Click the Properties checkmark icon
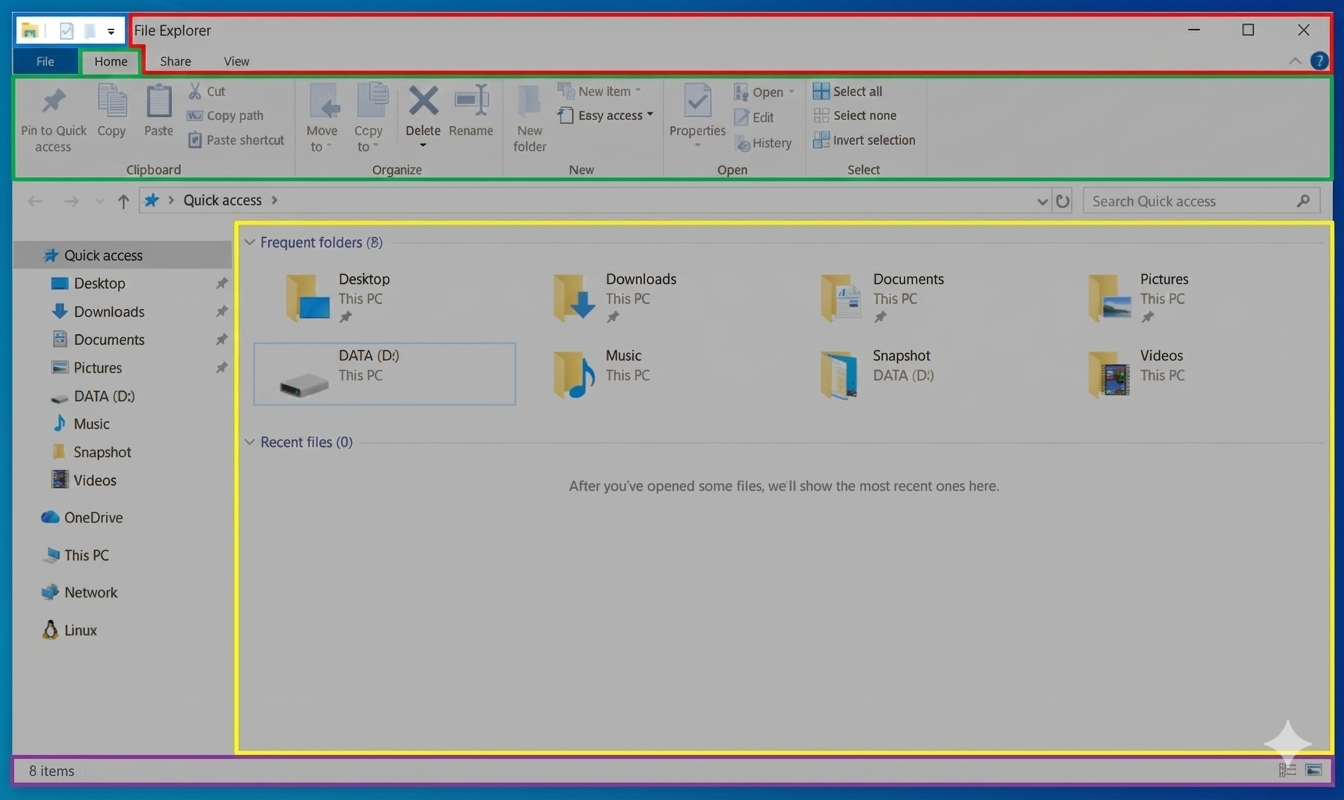The image size is (1344, 800). (697, 101)
